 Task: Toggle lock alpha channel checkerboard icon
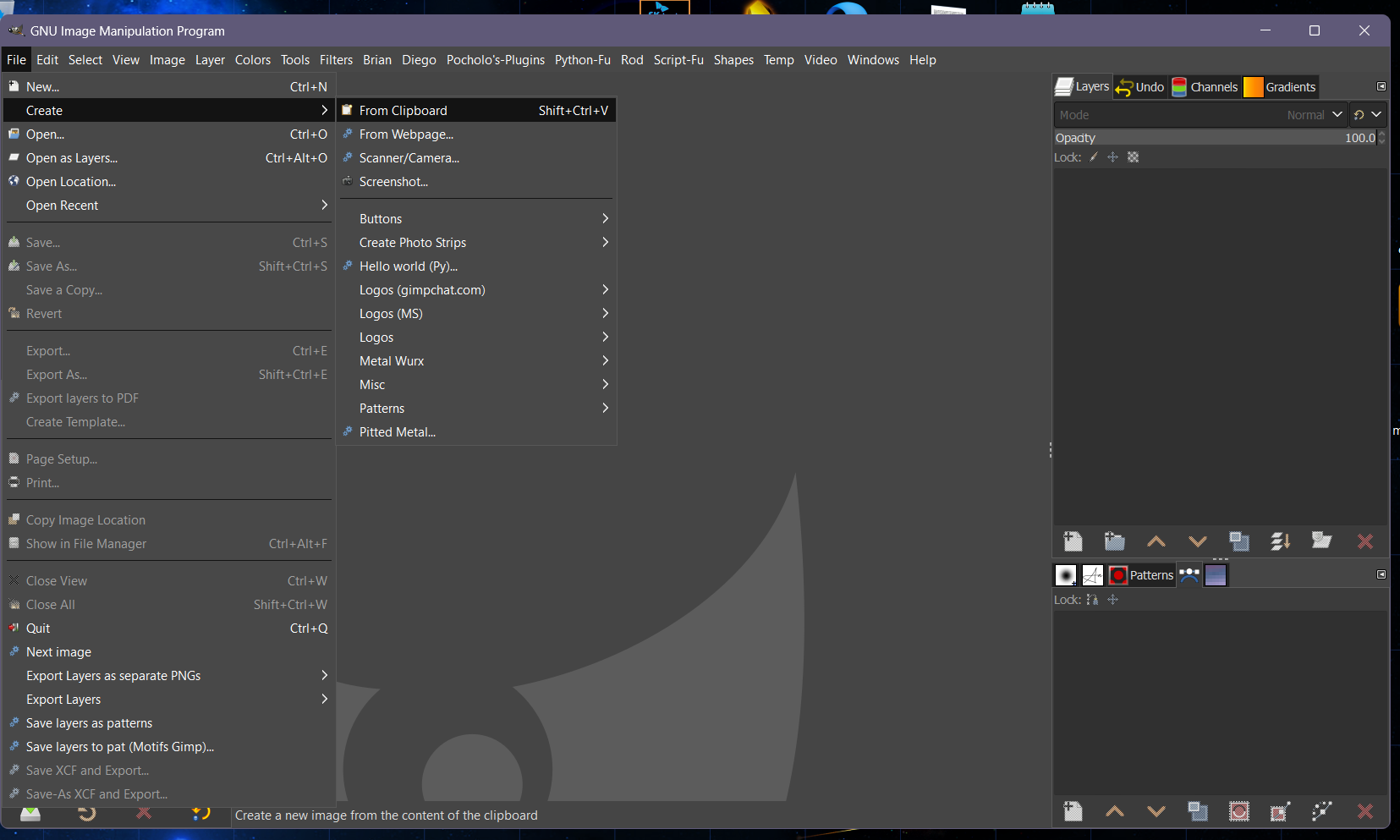click(1134, 157)
